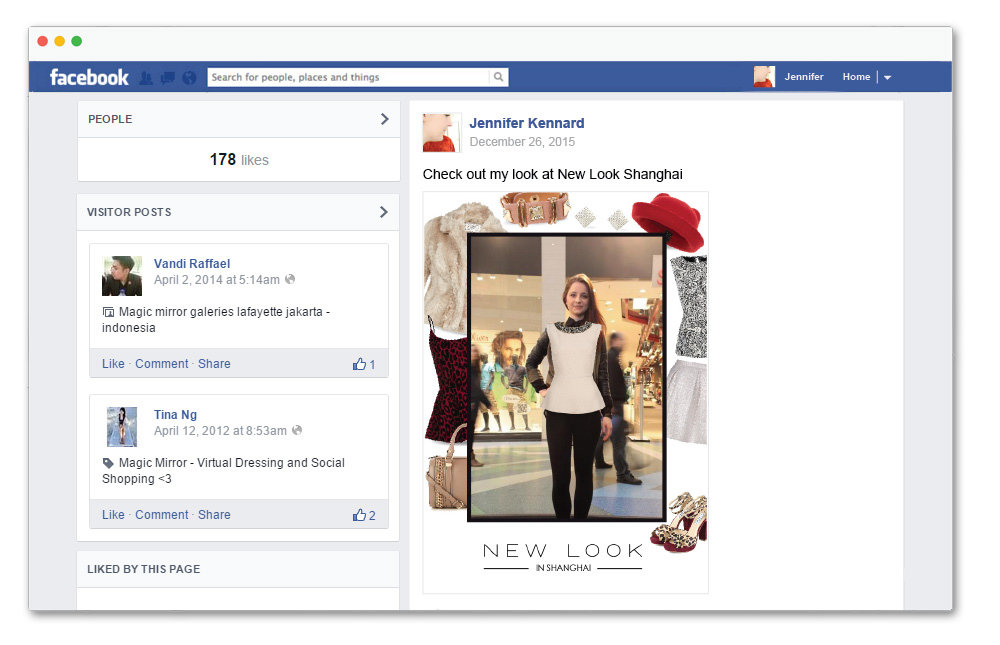Share Vandi Raffael's post
This screenshot has height=645, width=1000.
click(x=214, y=364)
